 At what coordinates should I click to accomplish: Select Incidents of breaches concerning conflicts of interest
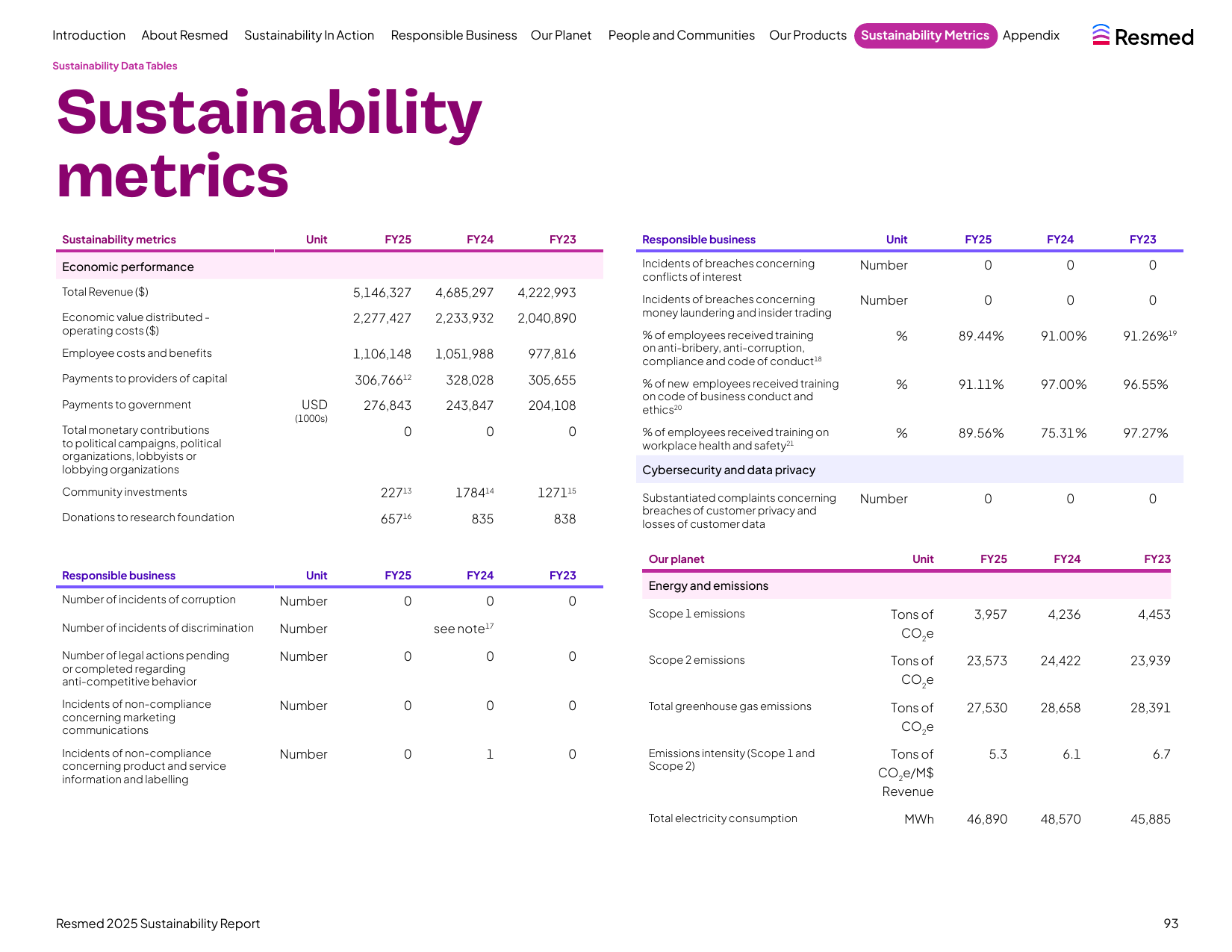click(728, 270)
